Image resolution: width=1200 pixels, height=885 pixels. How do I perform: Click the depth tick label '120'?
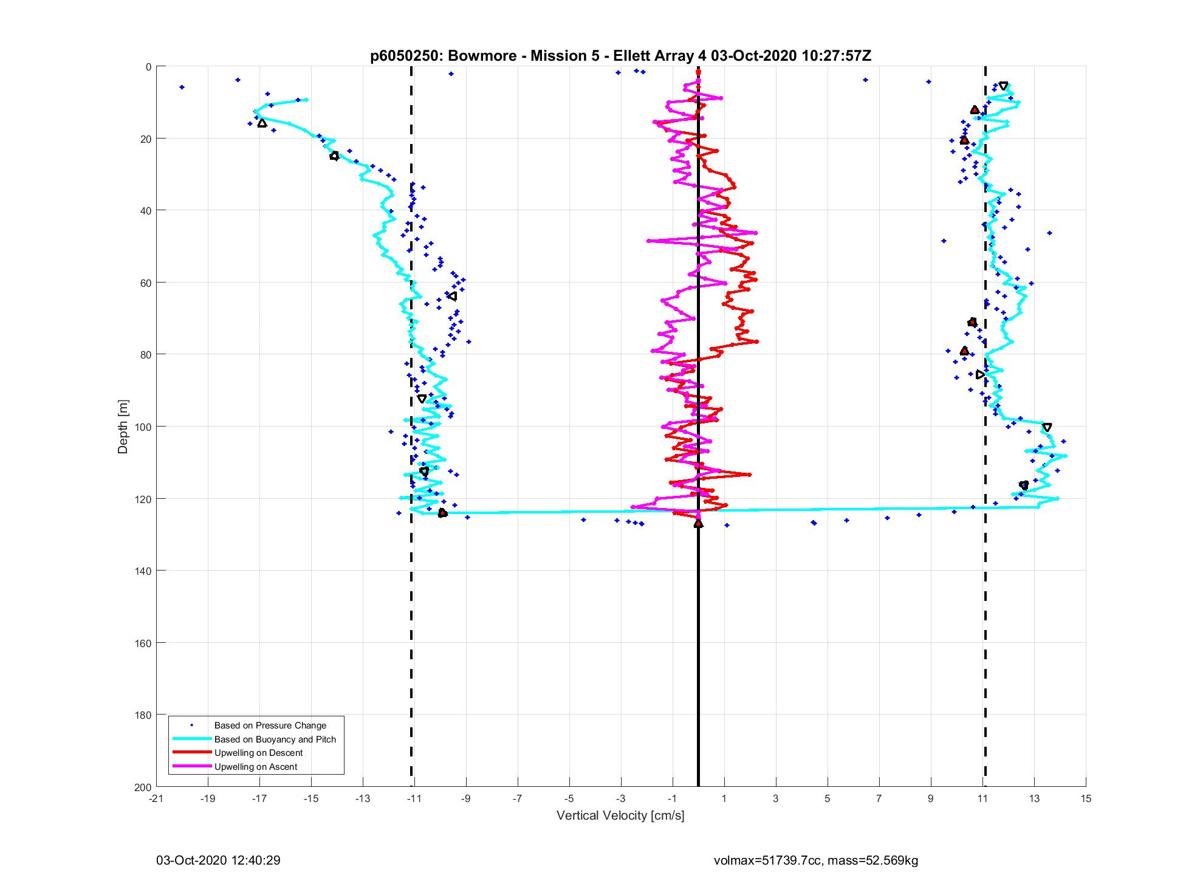tap(142, 499)
